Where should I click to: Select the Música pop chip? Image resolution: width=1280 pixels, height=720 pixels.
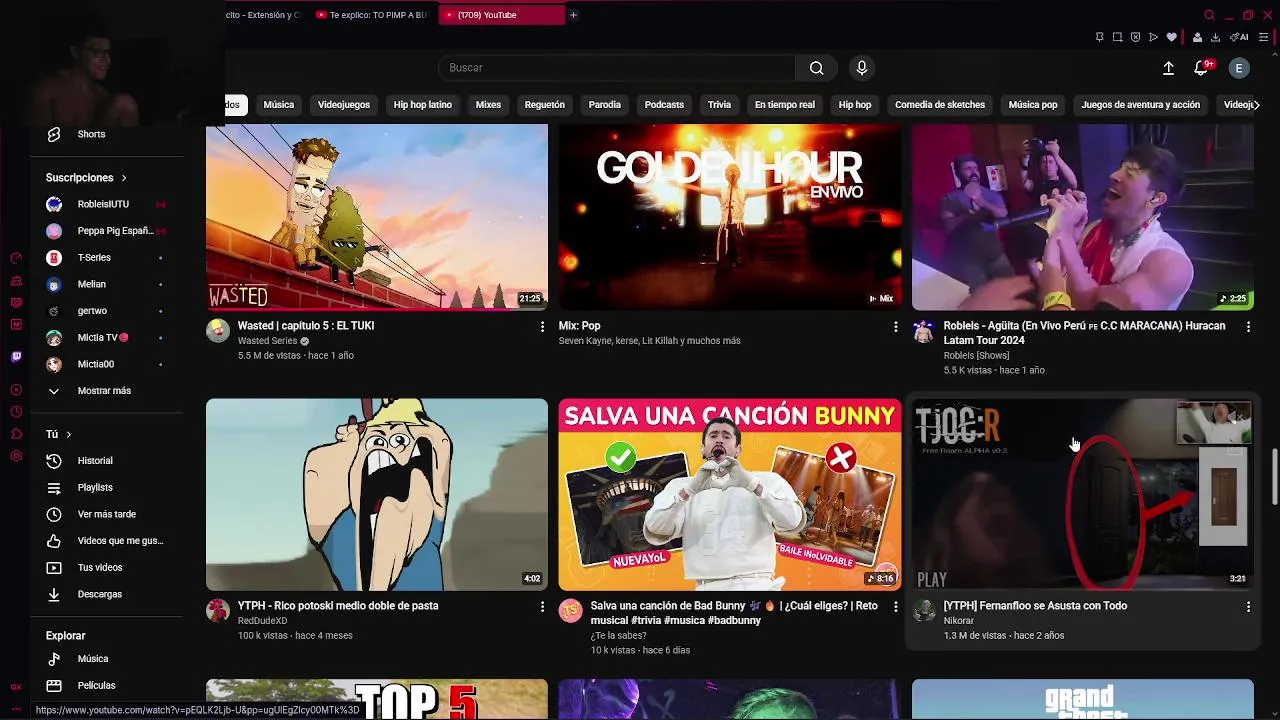pyautogui.click(x=1033, y=105)
